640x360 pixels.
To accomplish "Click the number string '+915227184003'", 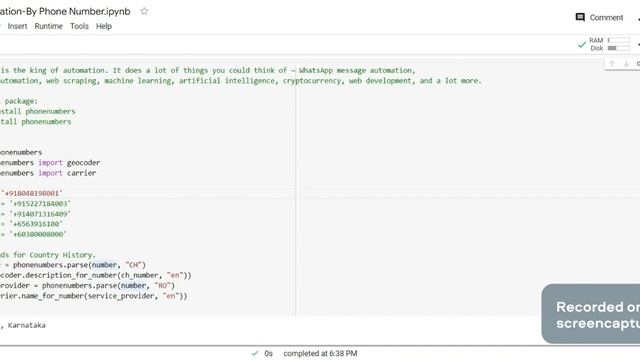I will coord(40,203).
